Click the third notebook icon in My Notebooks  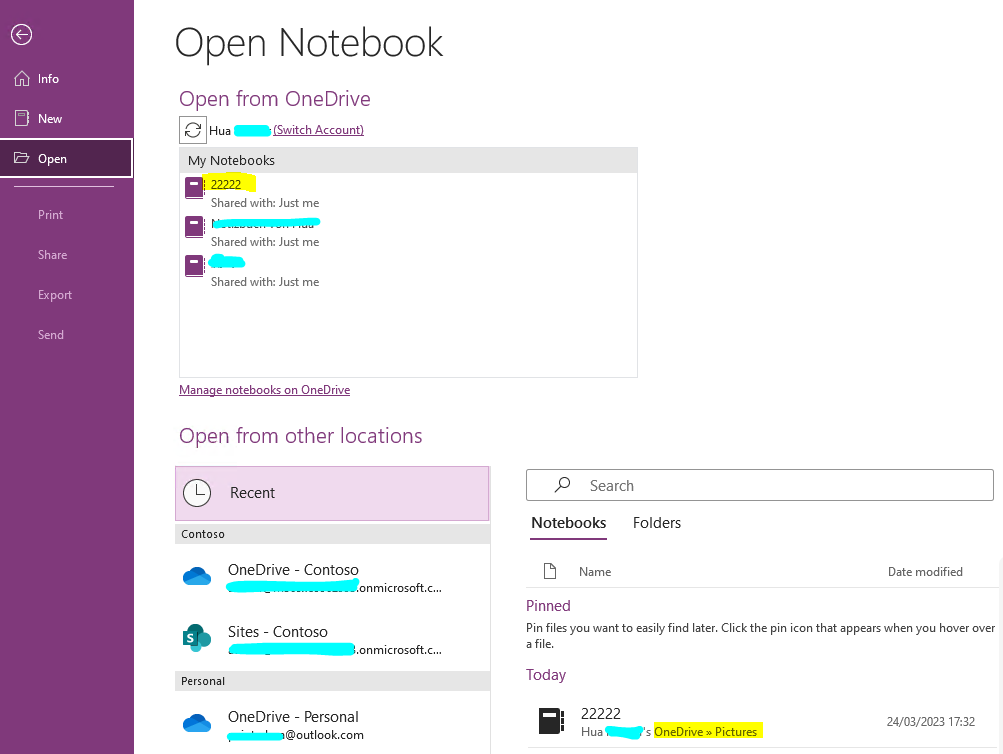coord(194,266)
